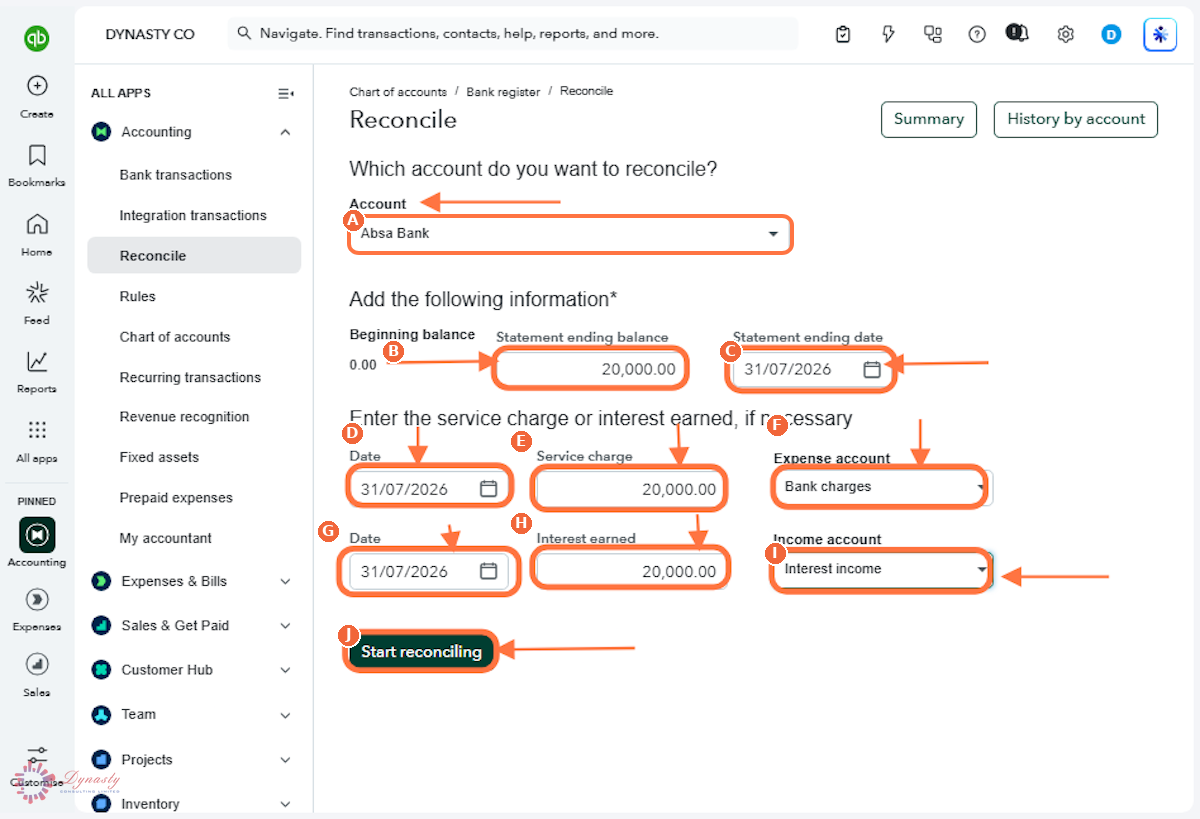The image size is (1200, 819).
Task: Open the tasks clipboard icon
Action: point(843,34)
